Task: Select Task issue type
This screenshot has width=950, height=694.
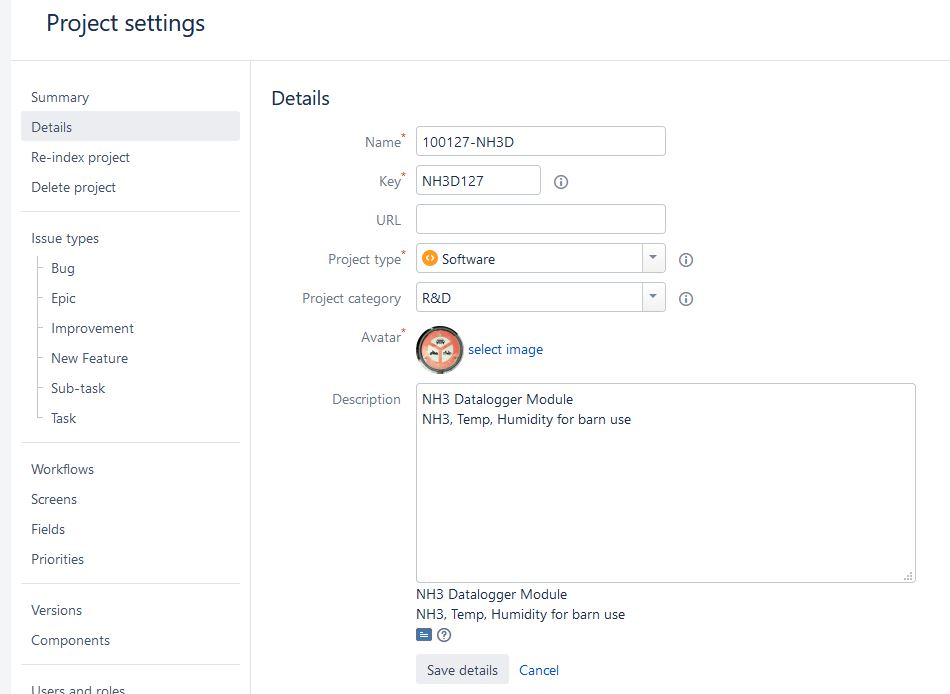Action: click(x=63, y=418)
